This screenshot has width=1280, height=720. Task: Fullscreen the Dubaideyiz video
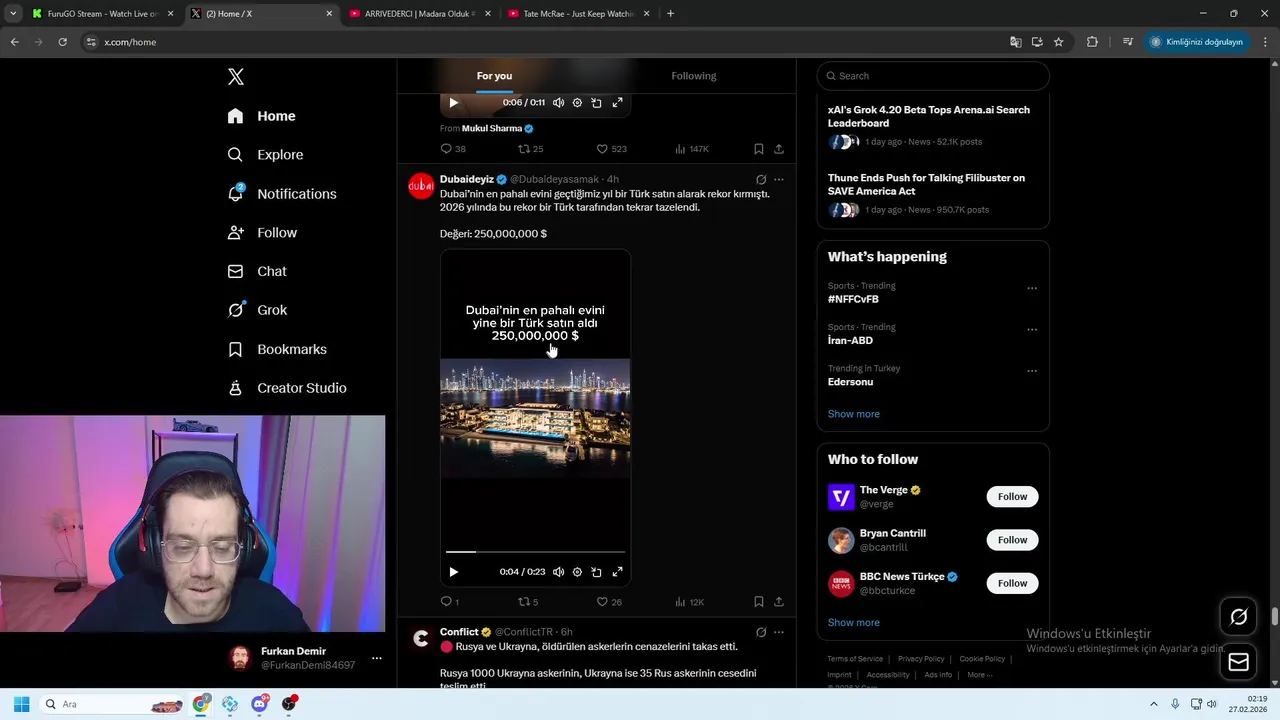tap(617, 572)
